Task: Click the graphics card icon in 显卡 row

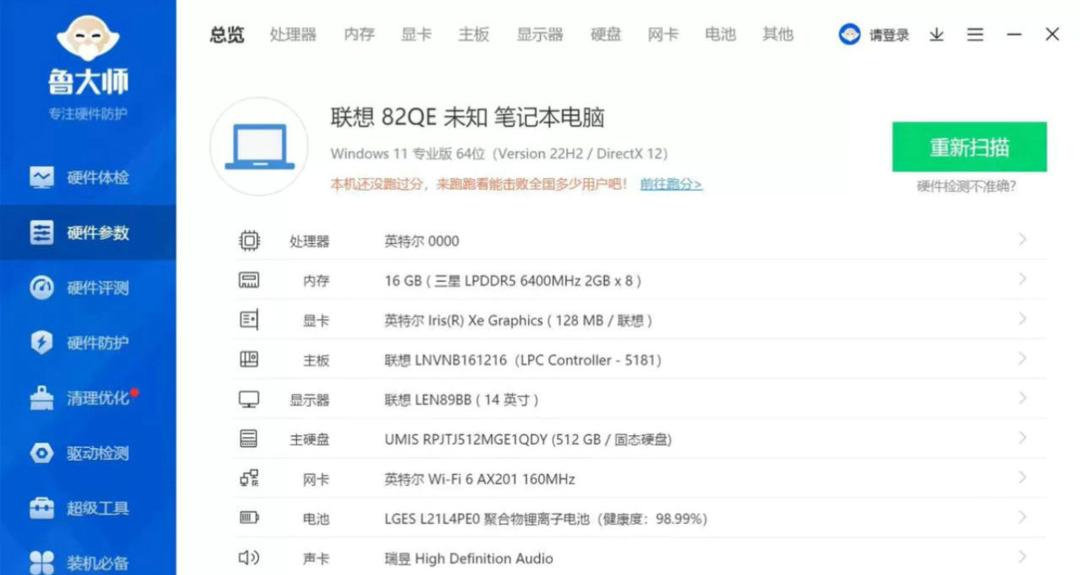Action: coord(249,320)
